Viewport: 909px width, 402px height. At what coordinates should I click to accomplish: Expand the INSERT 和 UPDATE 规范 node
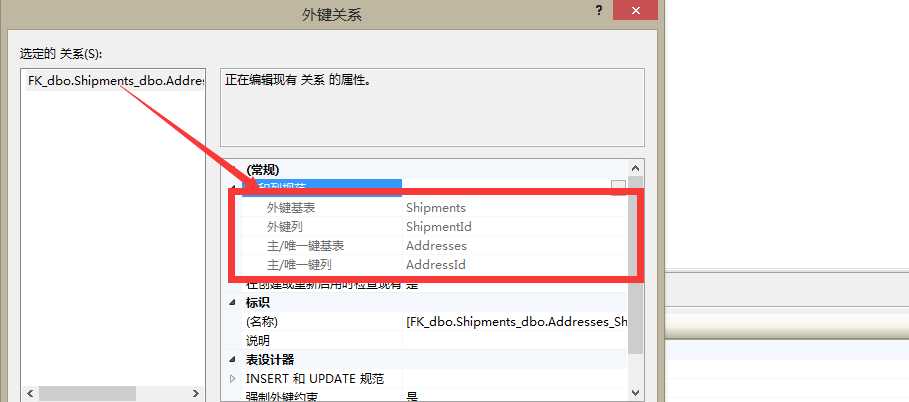233,379
